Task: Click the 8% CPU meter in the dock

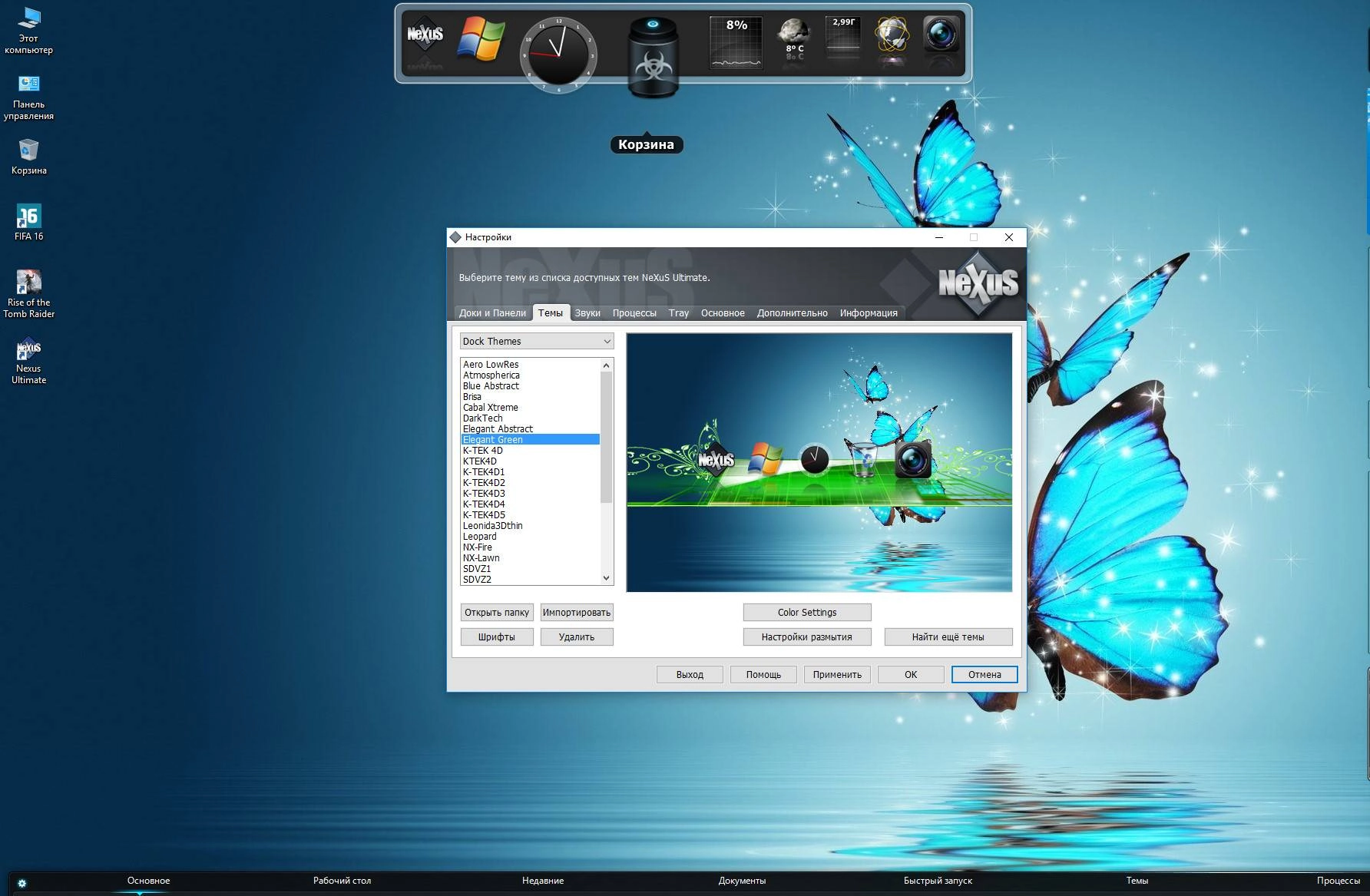Action: click(x=736, y=42)
